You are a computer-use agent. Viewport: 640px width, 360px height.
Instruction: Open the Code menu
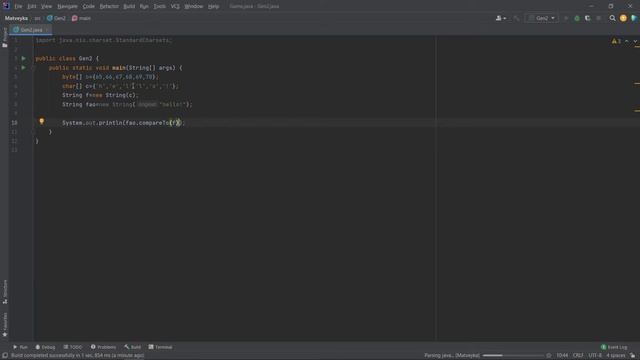point(89,7)
